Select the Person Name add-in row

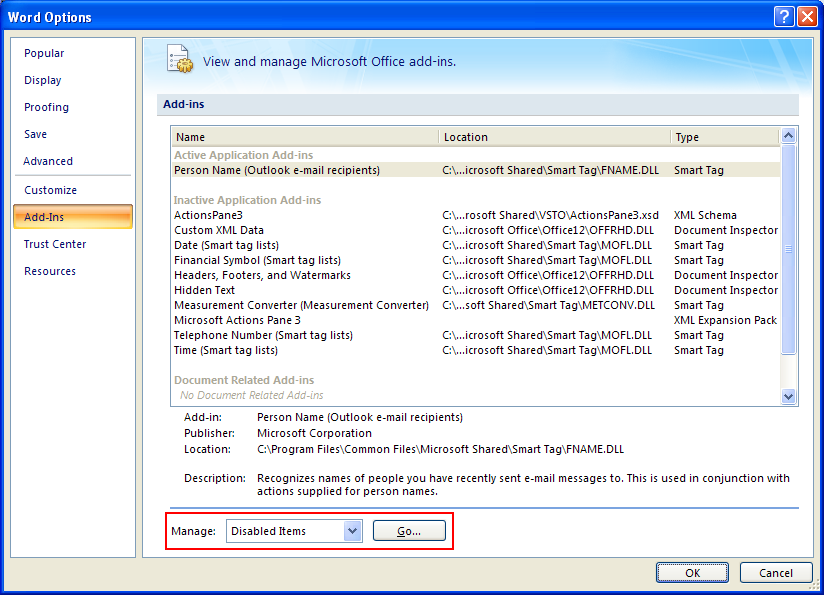[x=277, y=171]
